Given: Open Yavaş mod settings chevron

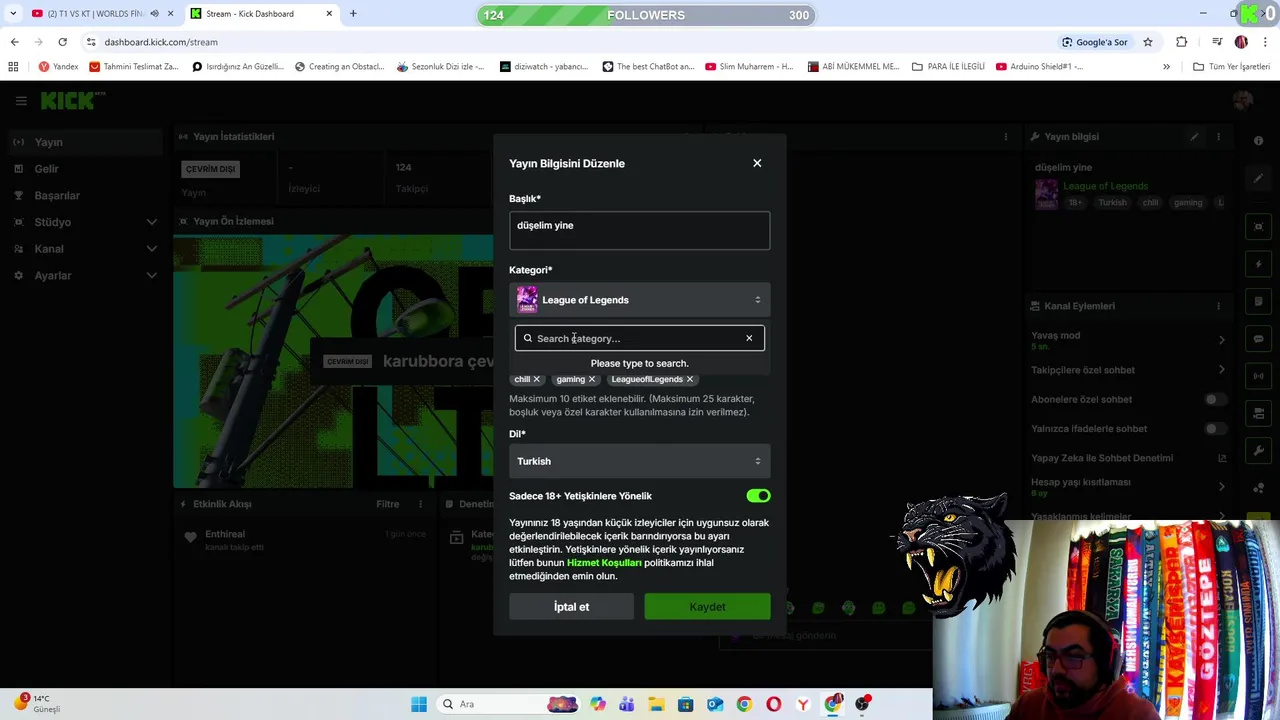Looking at the screenshot, I should [x=1221, y=340].
